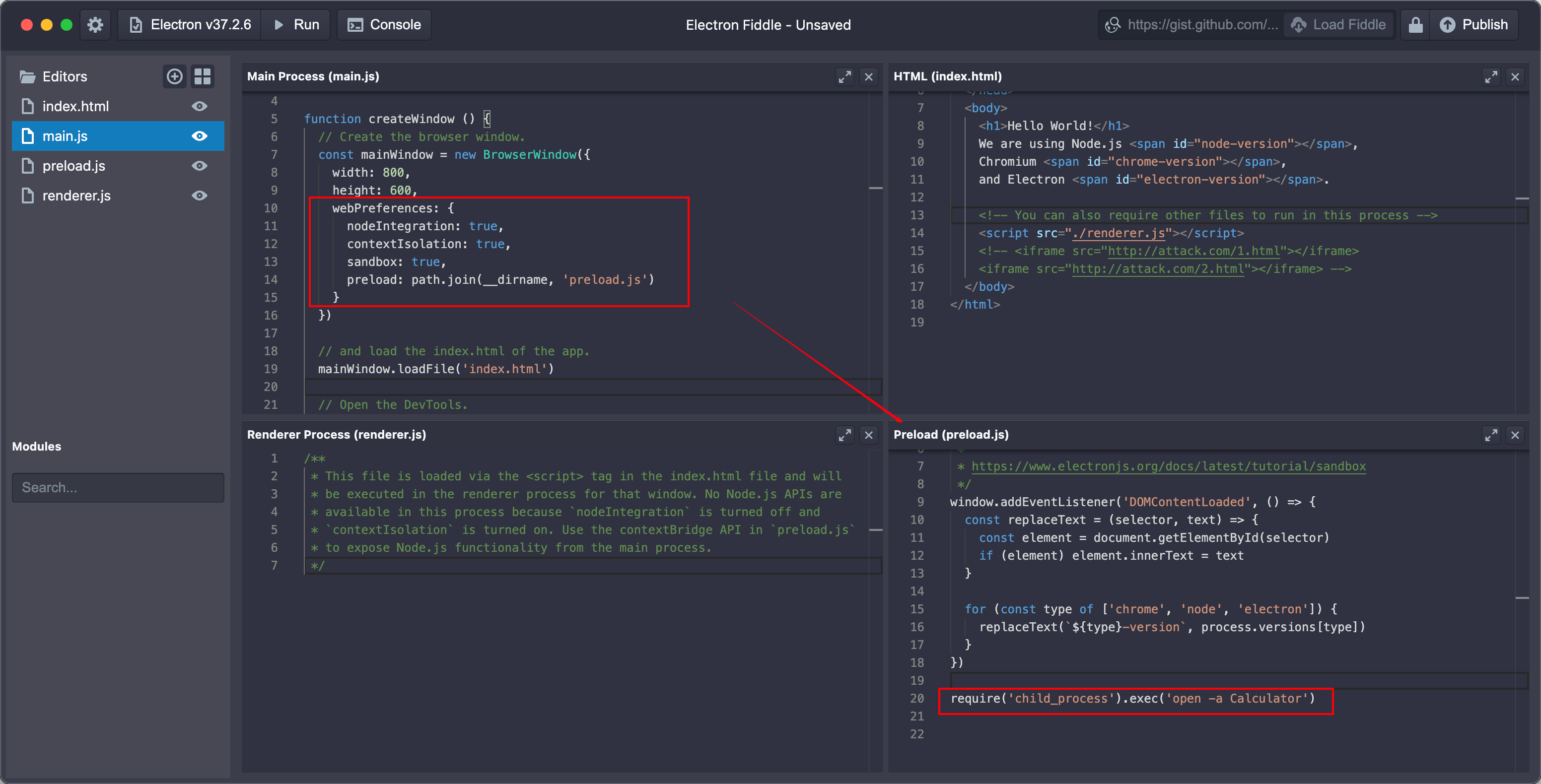1541x784 pixels.
Task: Close the Preload (preload.js) panel
Action: (1515, 435)
